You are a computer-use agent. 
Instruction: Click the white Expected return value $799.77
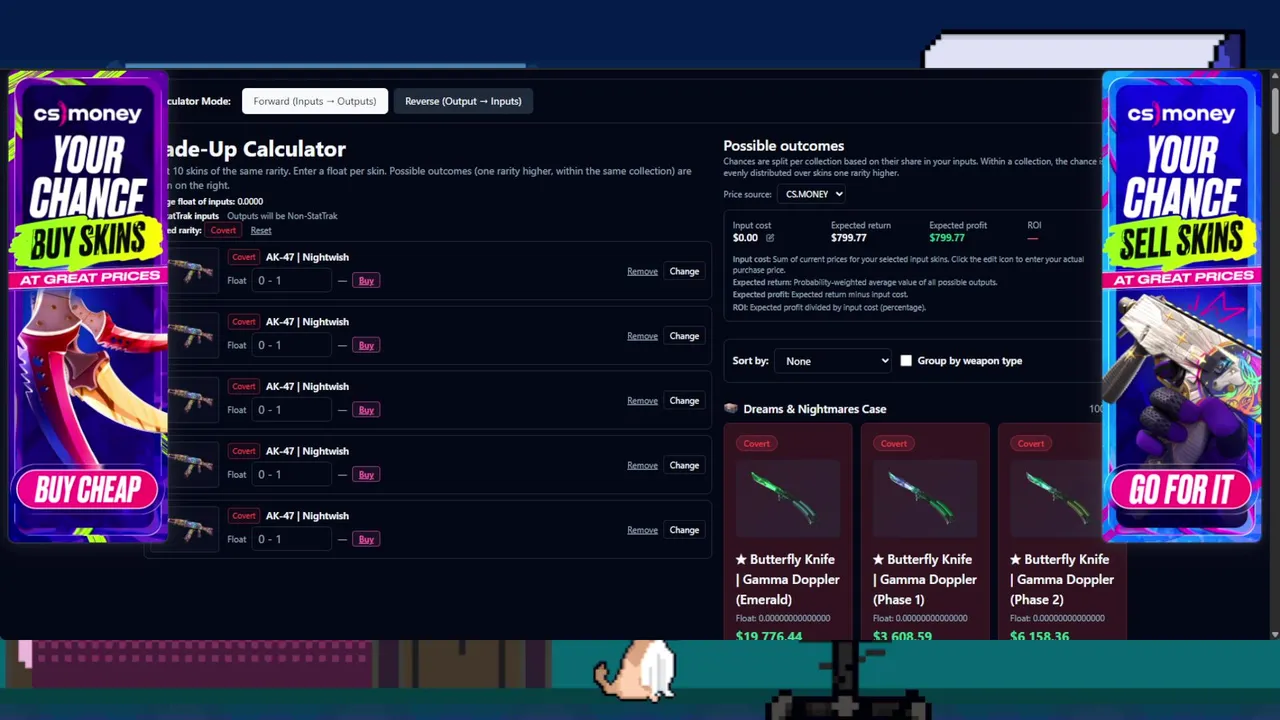click(x=849, y=238)
